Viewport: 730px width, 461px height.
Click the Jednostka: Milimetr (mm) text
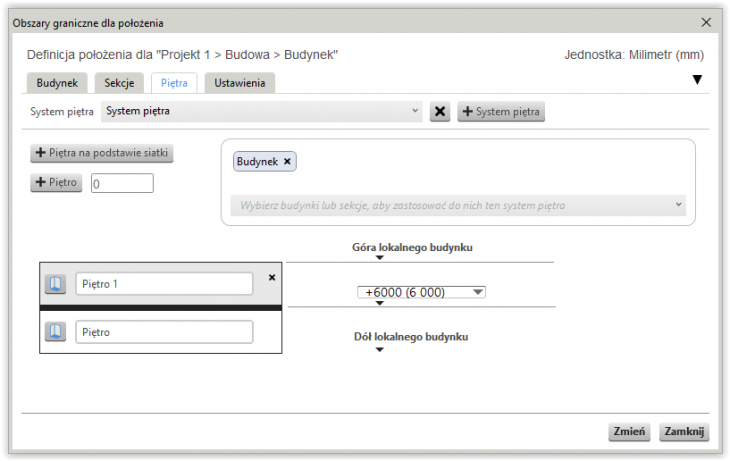coord(634,55)
